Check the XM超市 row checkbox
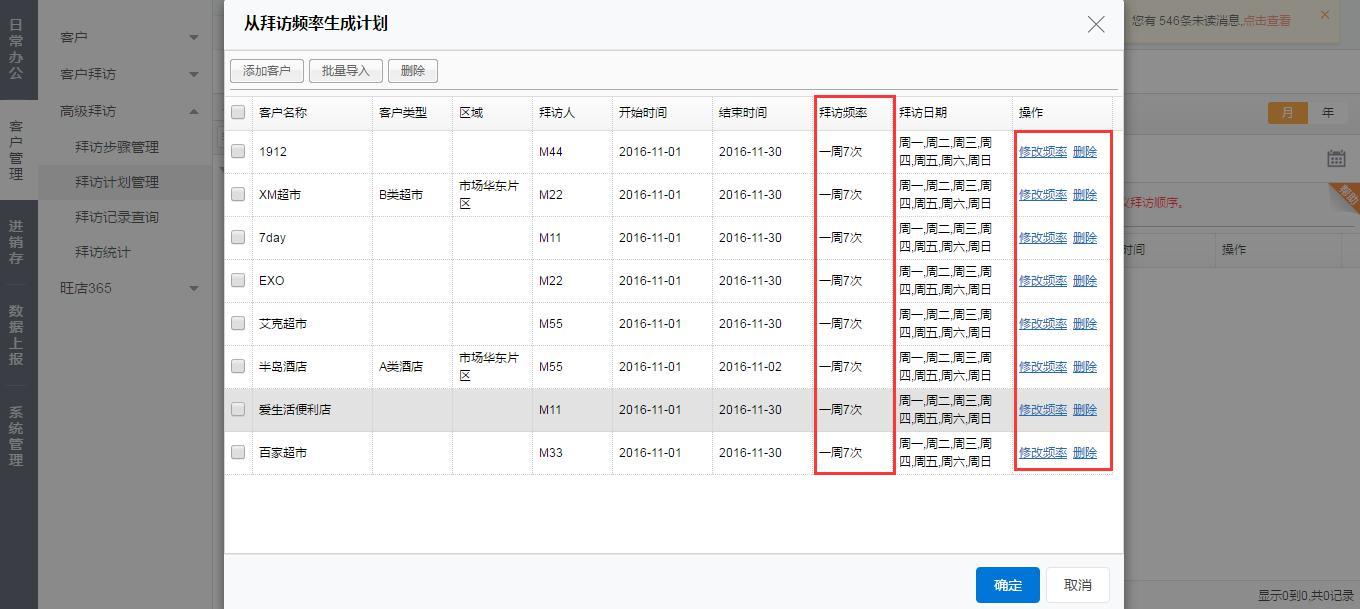This screenshot has height=609, width=1360. (x=238, y=194)
